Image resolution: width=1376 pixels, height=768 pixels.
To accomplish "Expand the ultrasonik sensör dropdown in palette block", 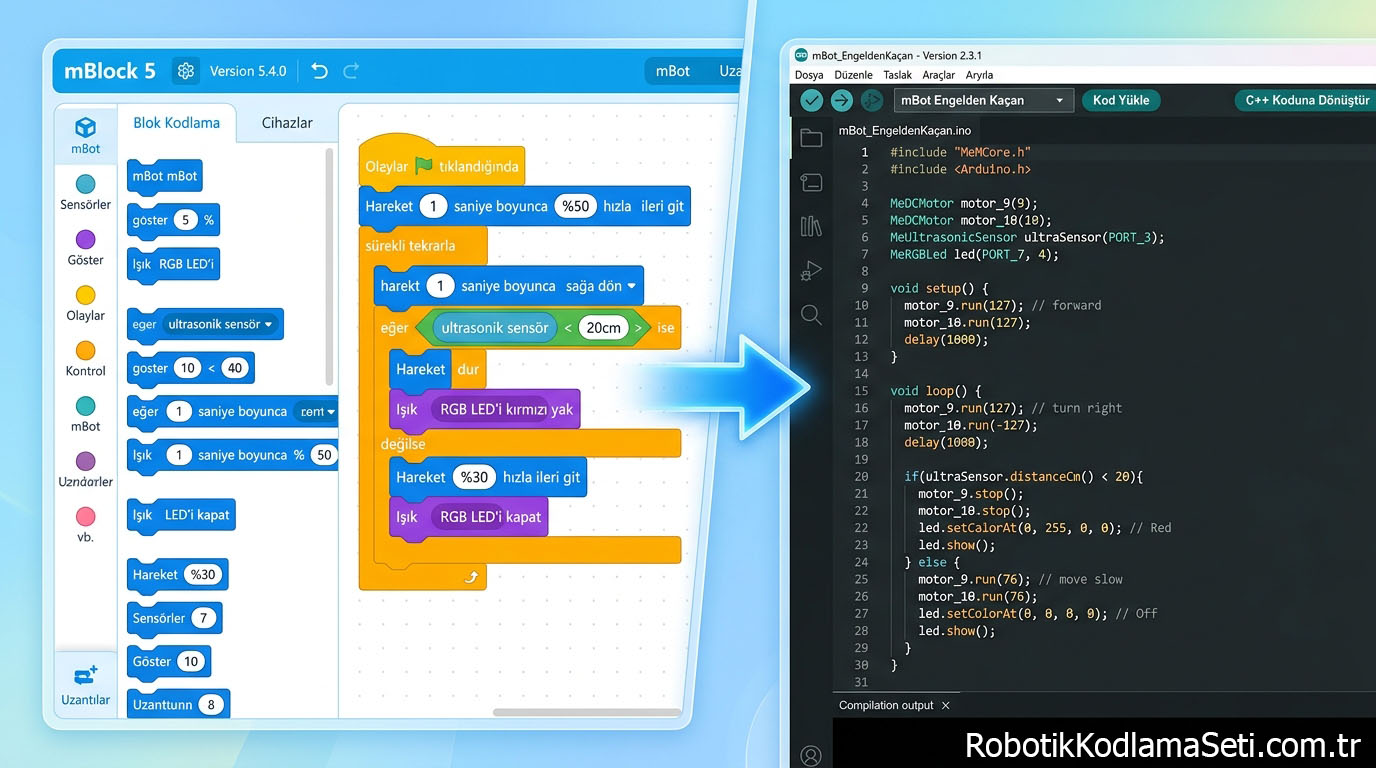I will [268, 324].
